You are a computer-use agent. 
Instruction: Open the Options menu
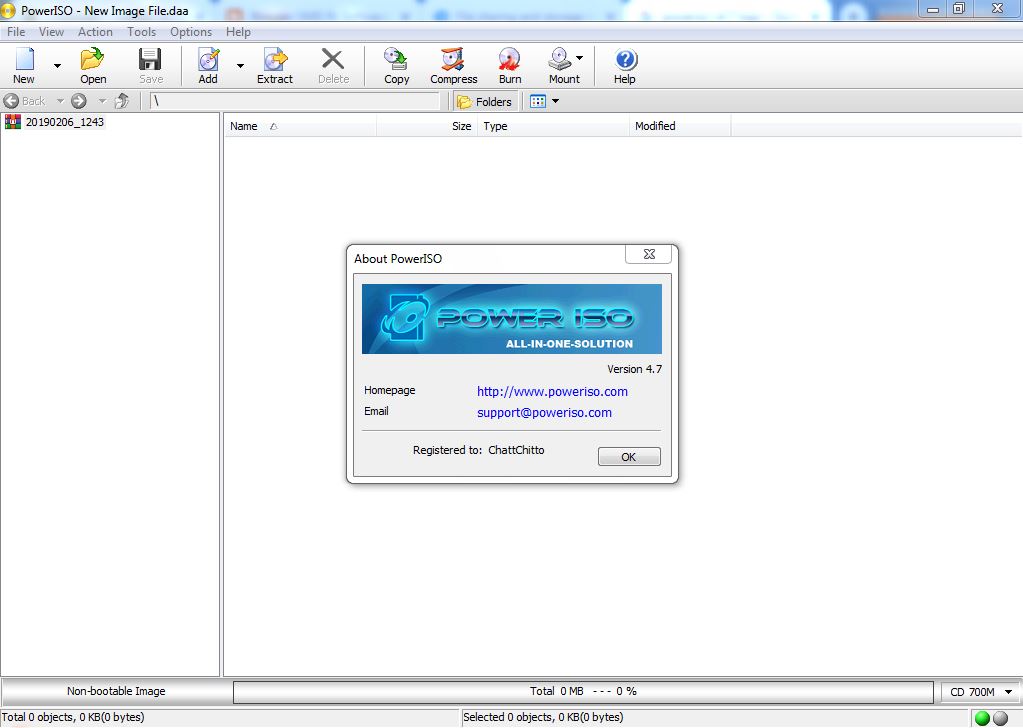[191, 31]
